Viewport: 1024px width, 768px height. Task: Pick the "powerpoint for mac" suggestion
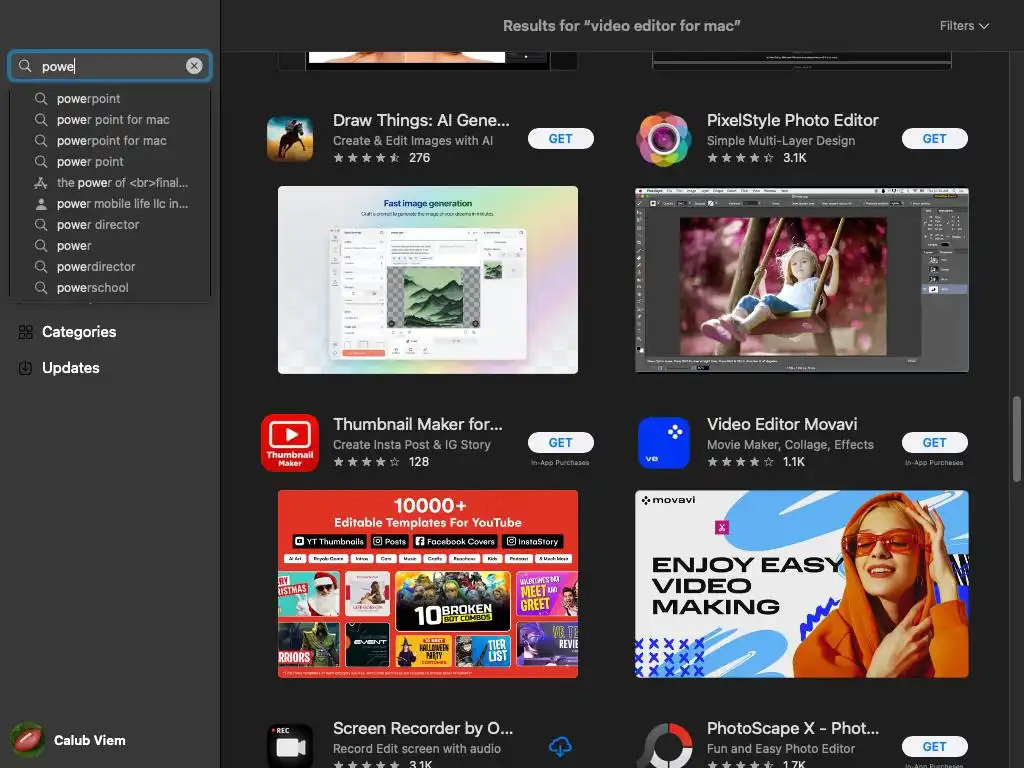pyautogui.click(x=110, y=140)
